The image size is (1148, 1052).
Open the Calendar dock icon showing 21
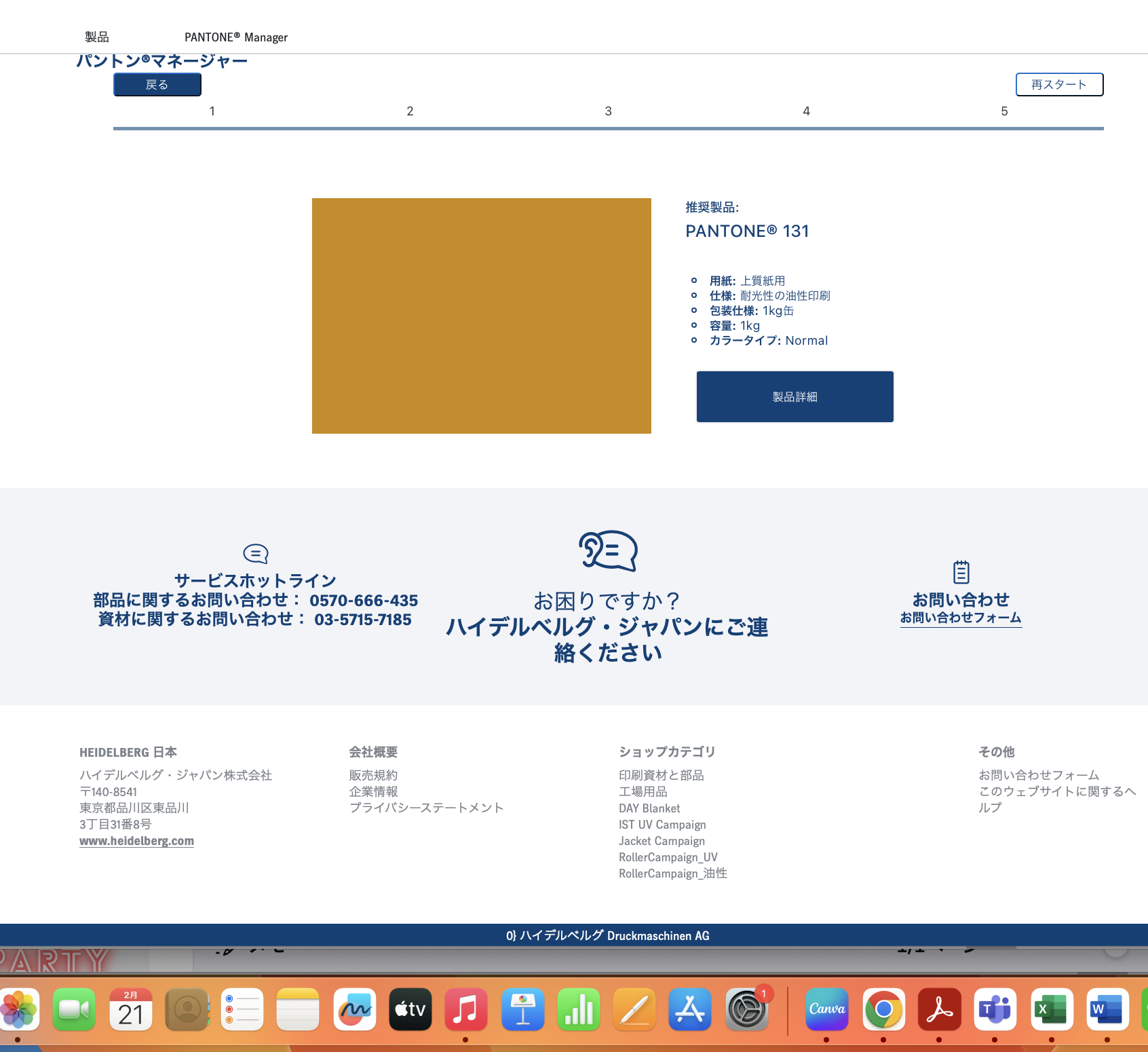click(131, 1009)
